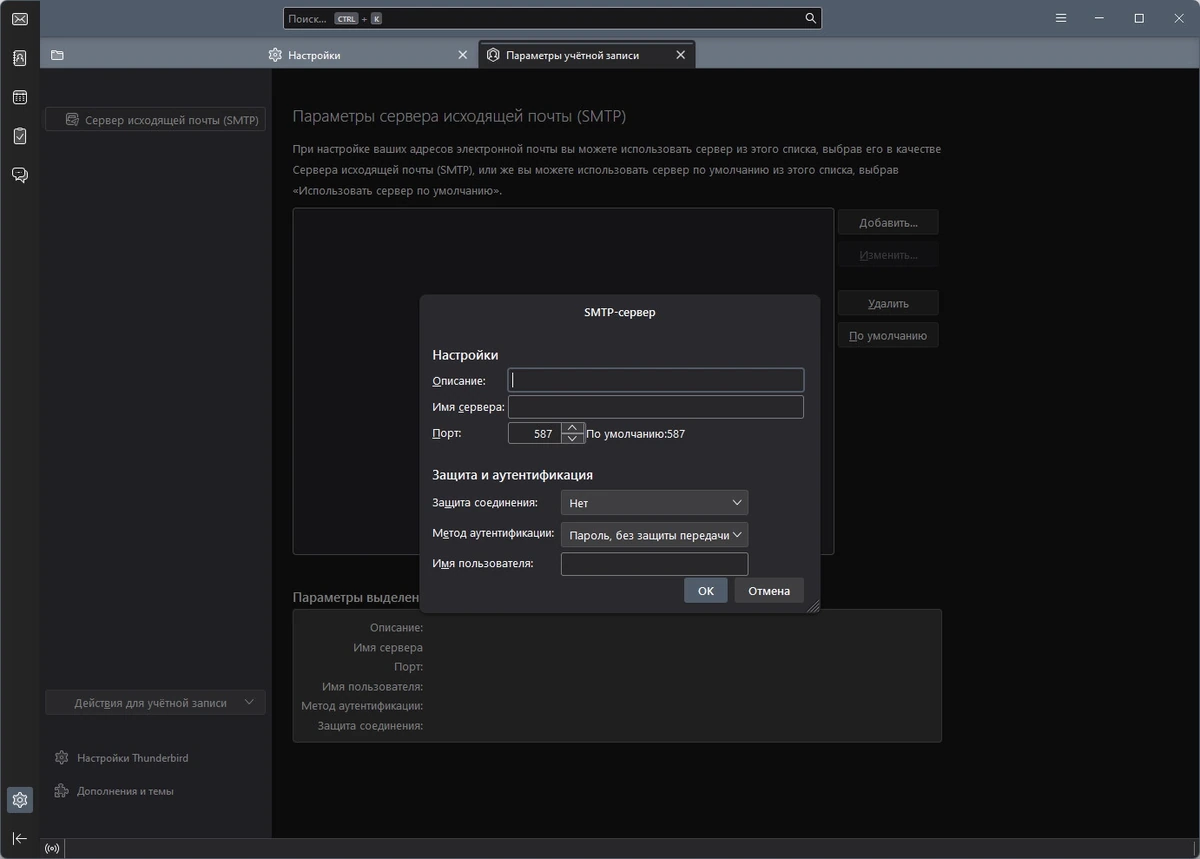Close the Параметры учётной записи tab

[x=681, y=55]
